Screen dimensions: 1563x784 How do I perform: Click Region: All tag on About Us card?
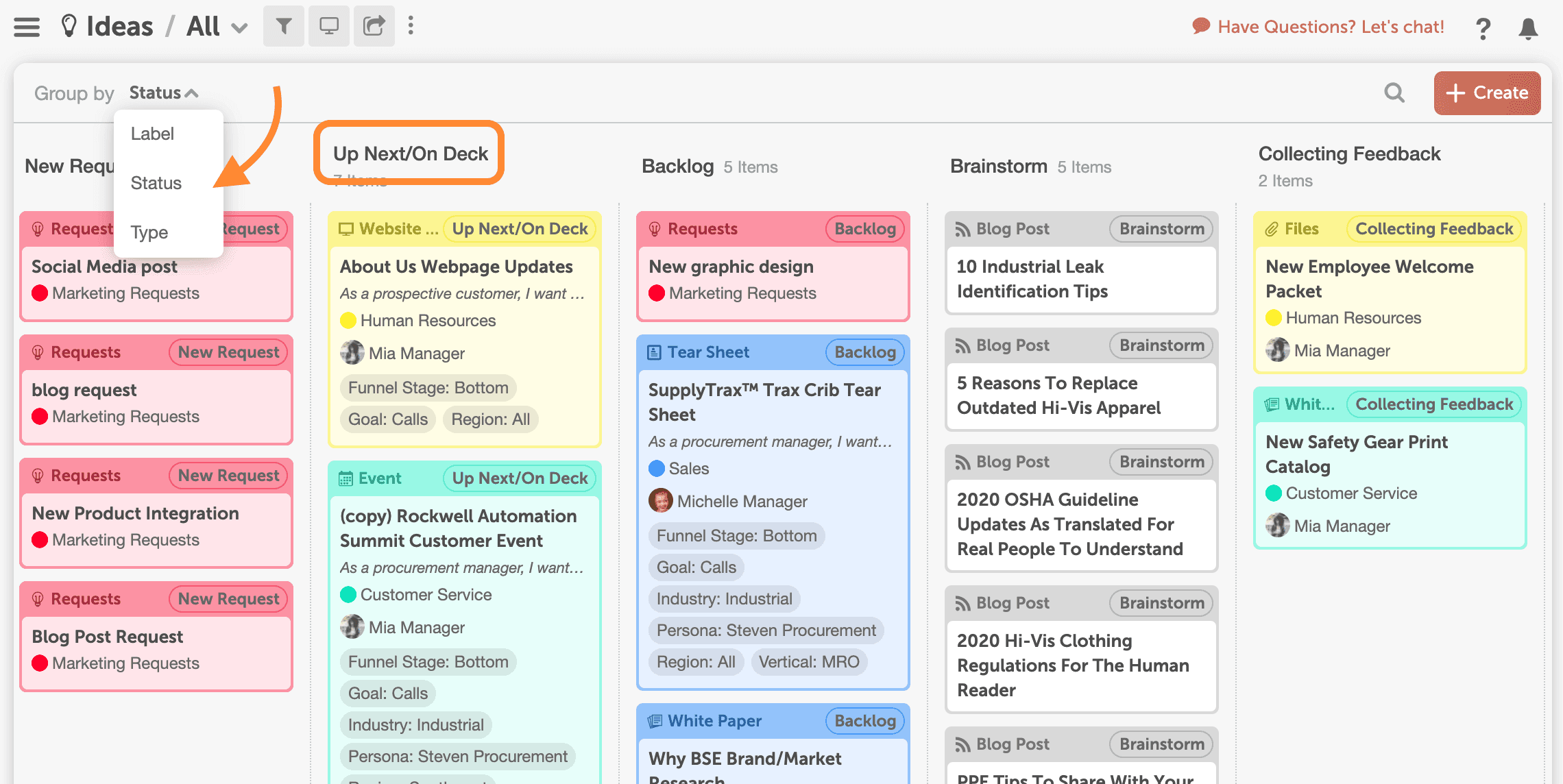[x=490, y=419]
